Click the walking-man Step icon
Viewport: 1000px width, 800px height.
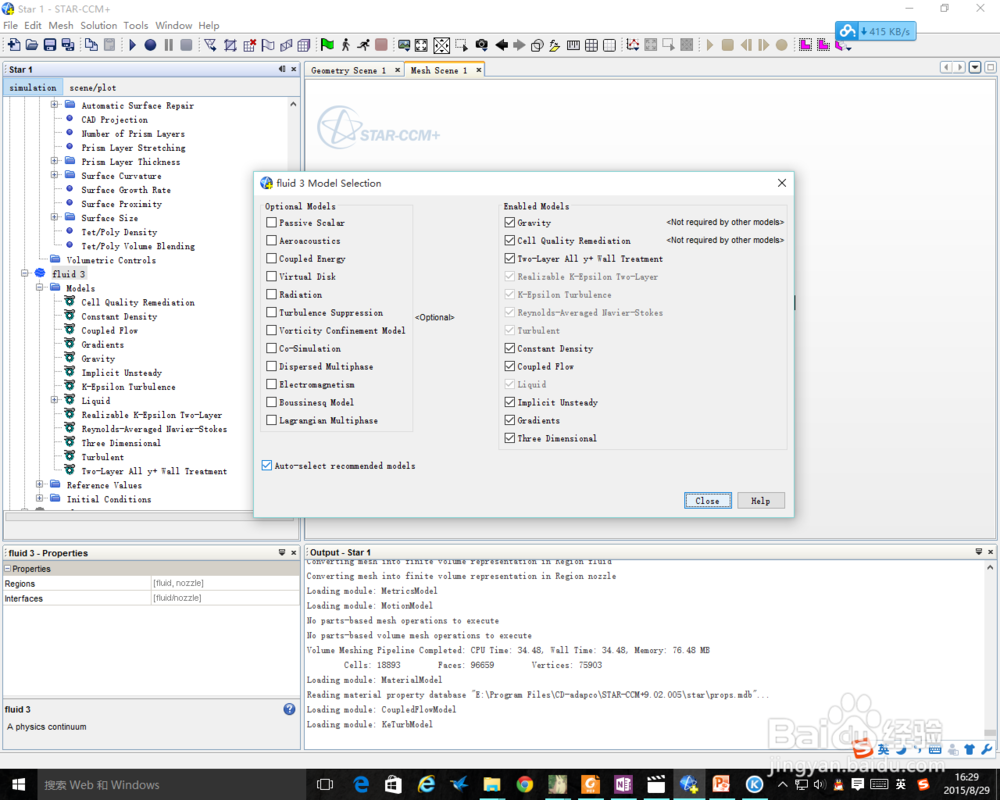[x=346, y=45]
